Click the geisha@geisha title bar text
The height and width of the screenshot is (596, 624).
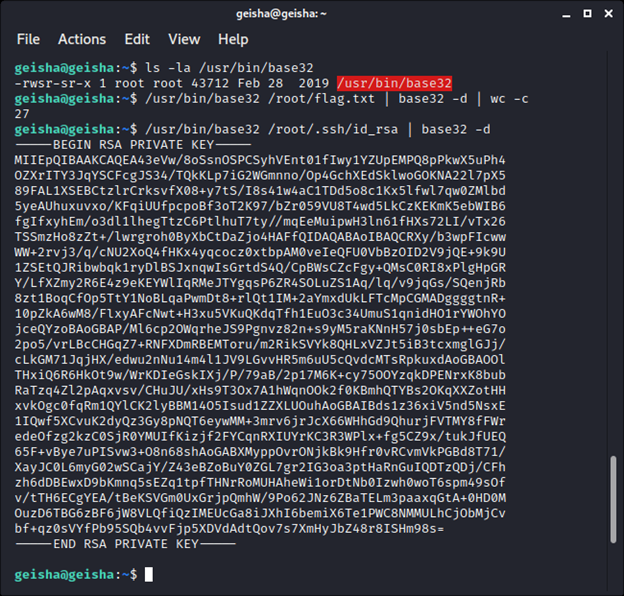[311, 11]
